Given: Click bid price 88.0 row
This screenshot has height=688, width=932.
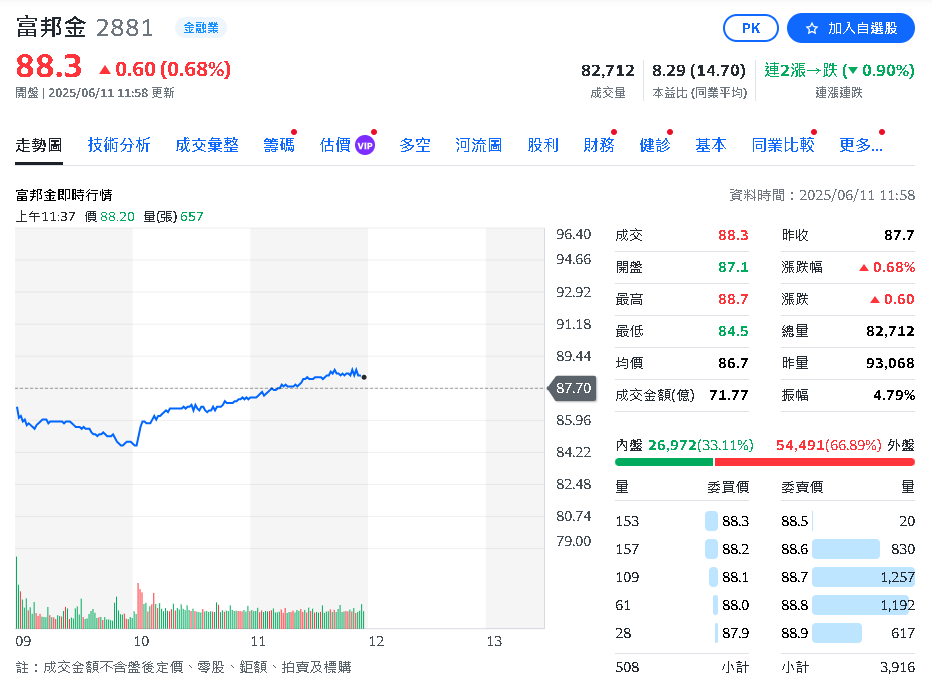Looking at the screenshot, I should (682, 605).
